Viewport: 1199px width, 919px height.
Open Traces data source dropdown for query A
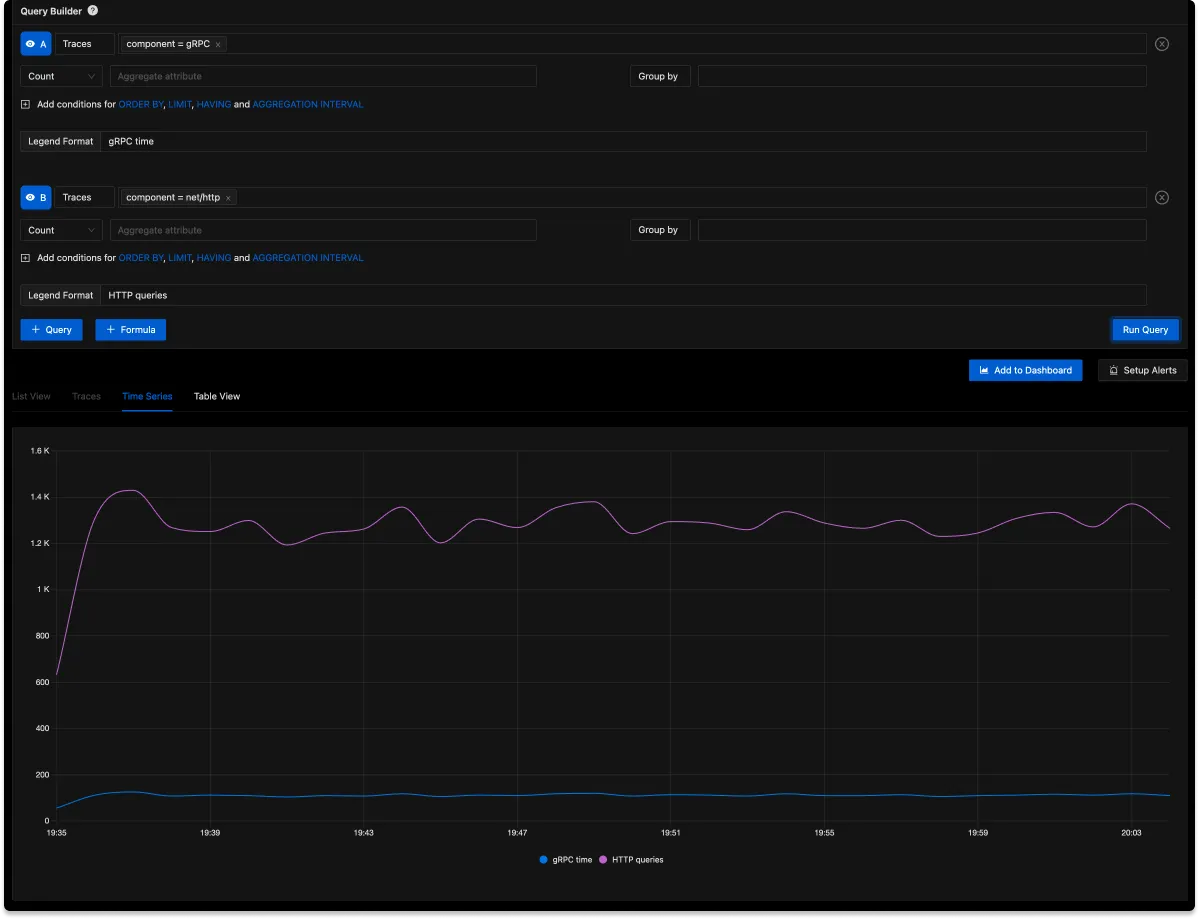(x=84, y=44)
